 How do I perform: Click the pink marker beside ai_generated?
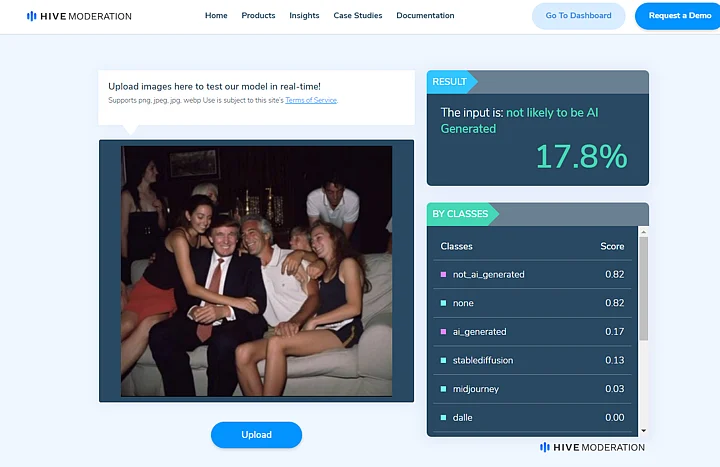click(443, 332)
